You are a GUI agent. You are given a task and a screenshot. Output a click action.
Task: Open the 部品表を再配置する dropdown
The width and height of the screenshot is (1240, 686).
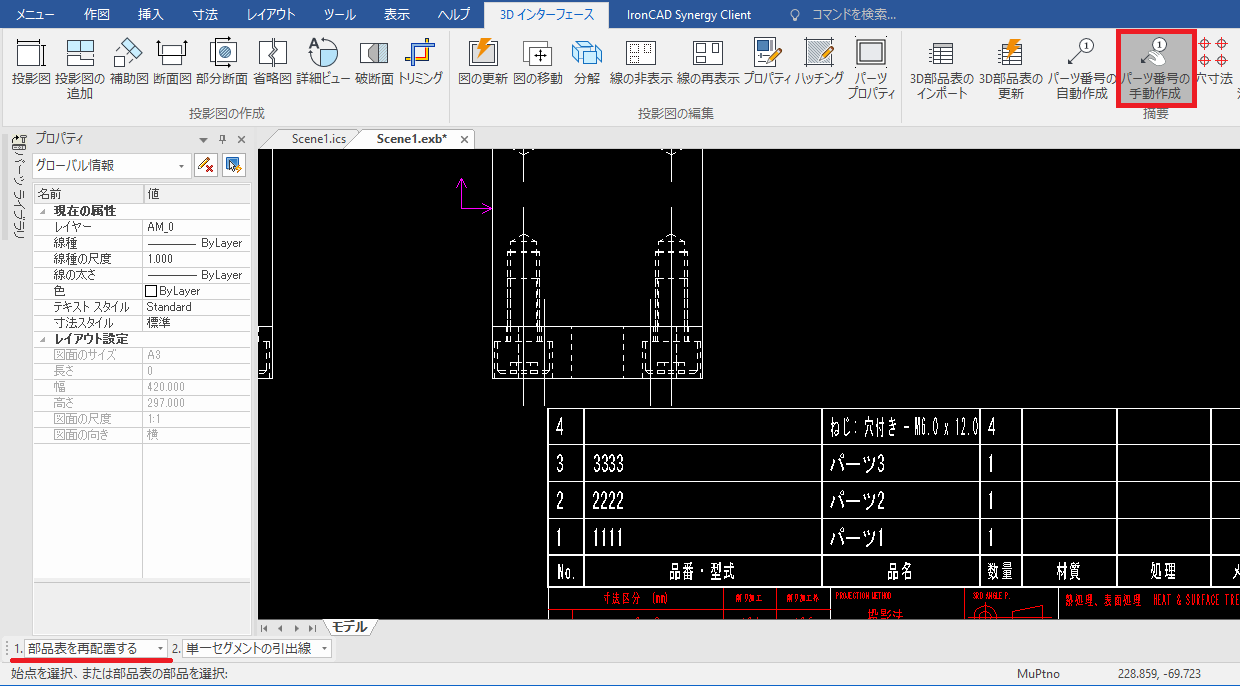click(161, 649)
